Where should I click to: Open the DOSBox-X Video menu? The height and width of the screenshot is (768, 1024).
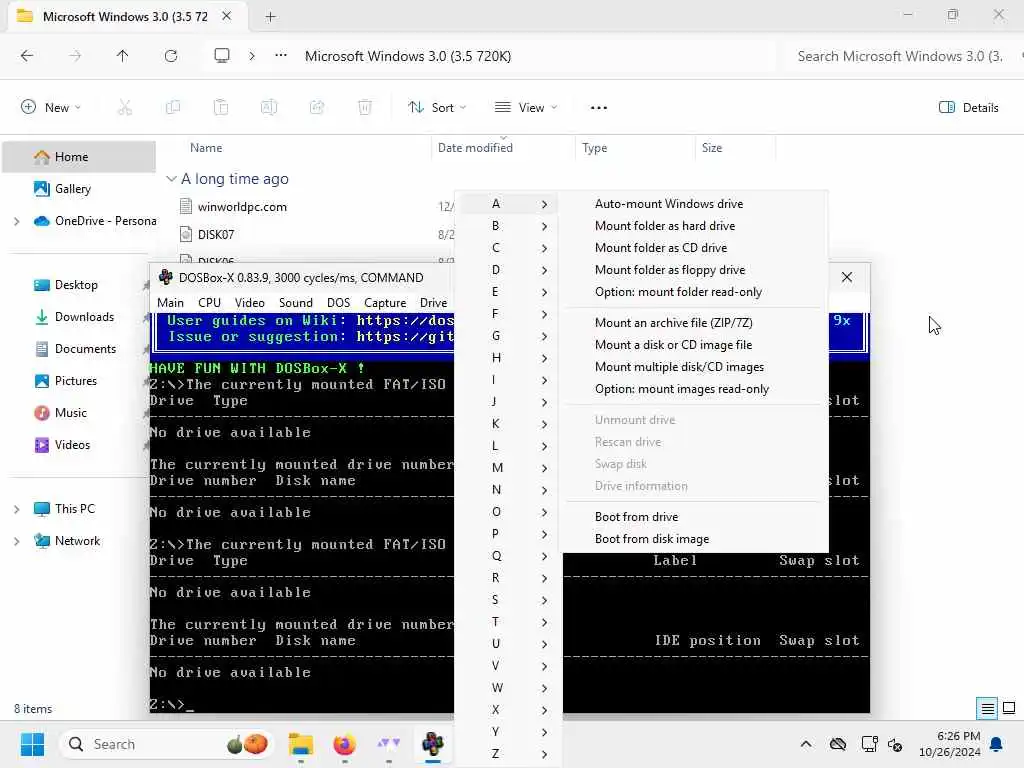point(250,303)
